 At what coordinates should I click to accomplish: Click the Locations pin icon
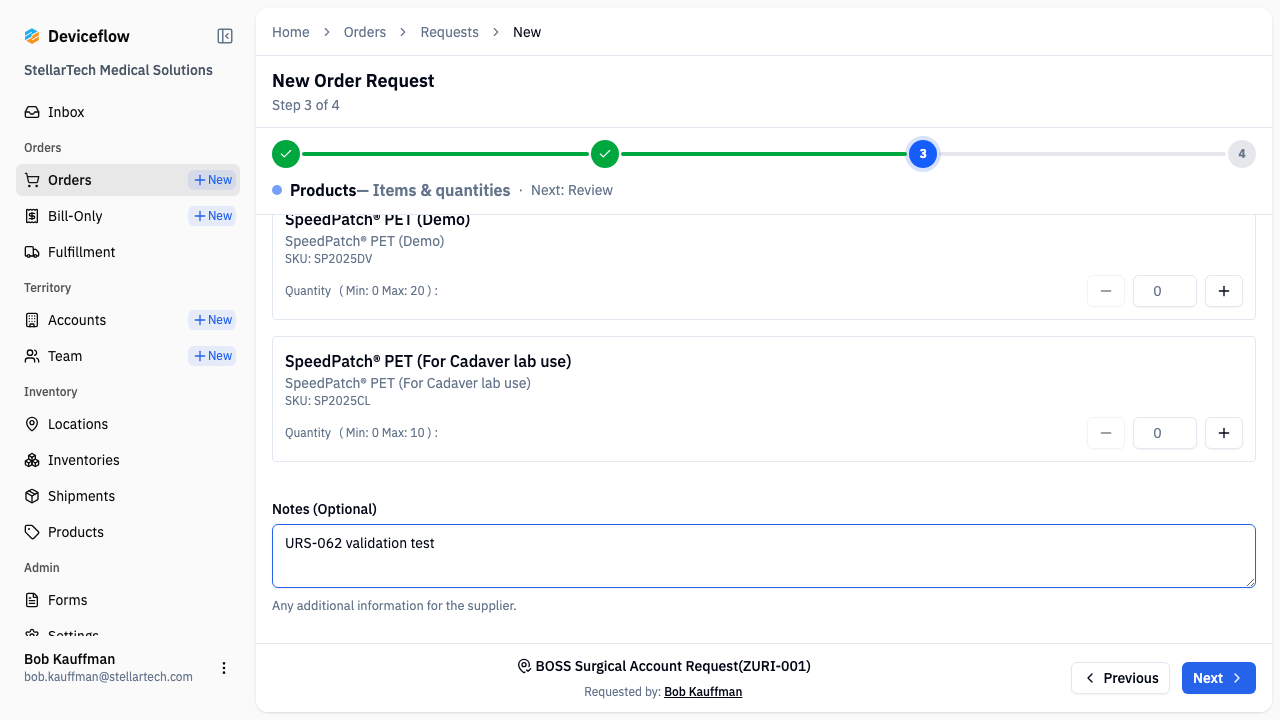coord(32,424)
